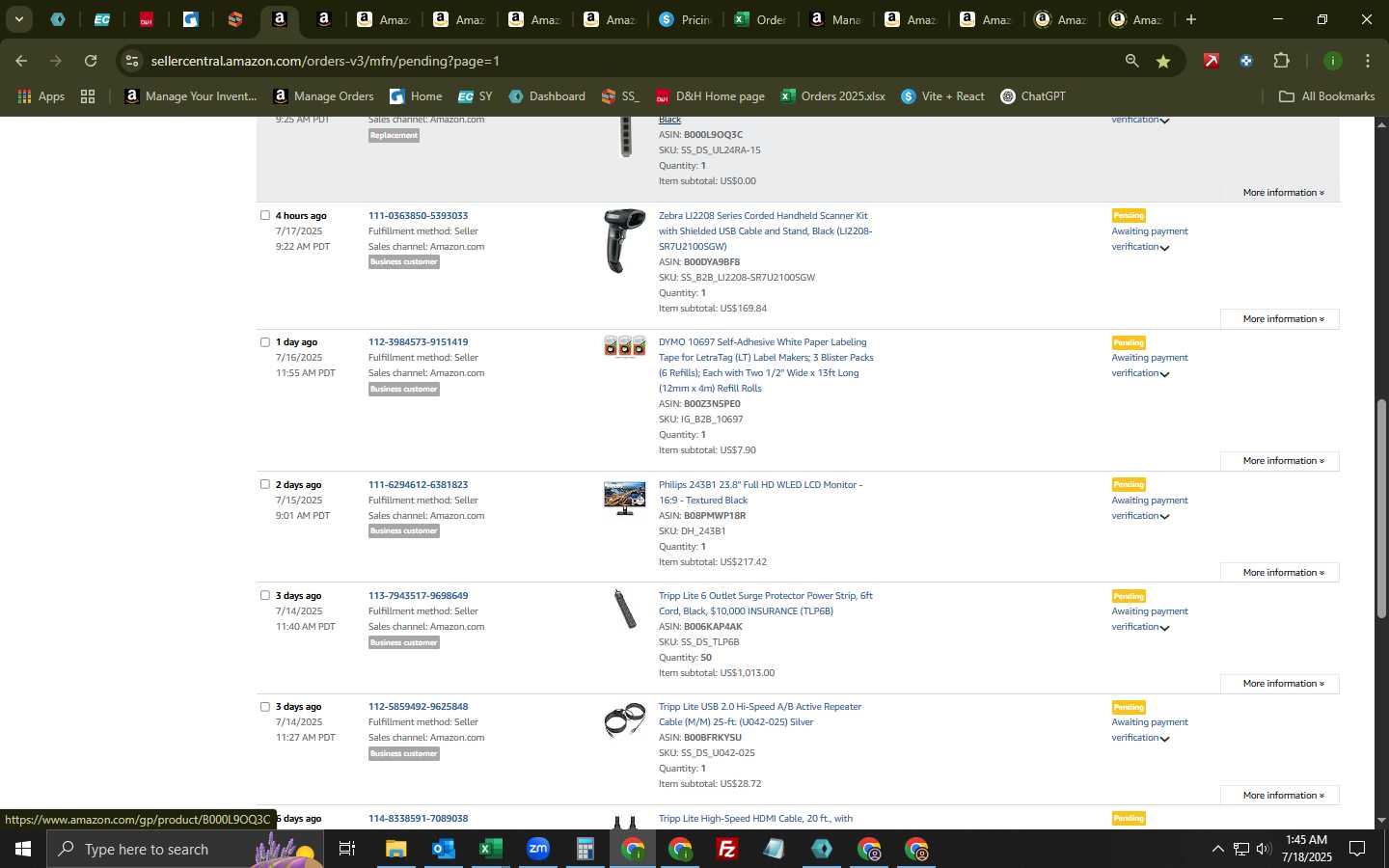Open the volume control in system tray

pyautogui.click(x=1264, y=849)
